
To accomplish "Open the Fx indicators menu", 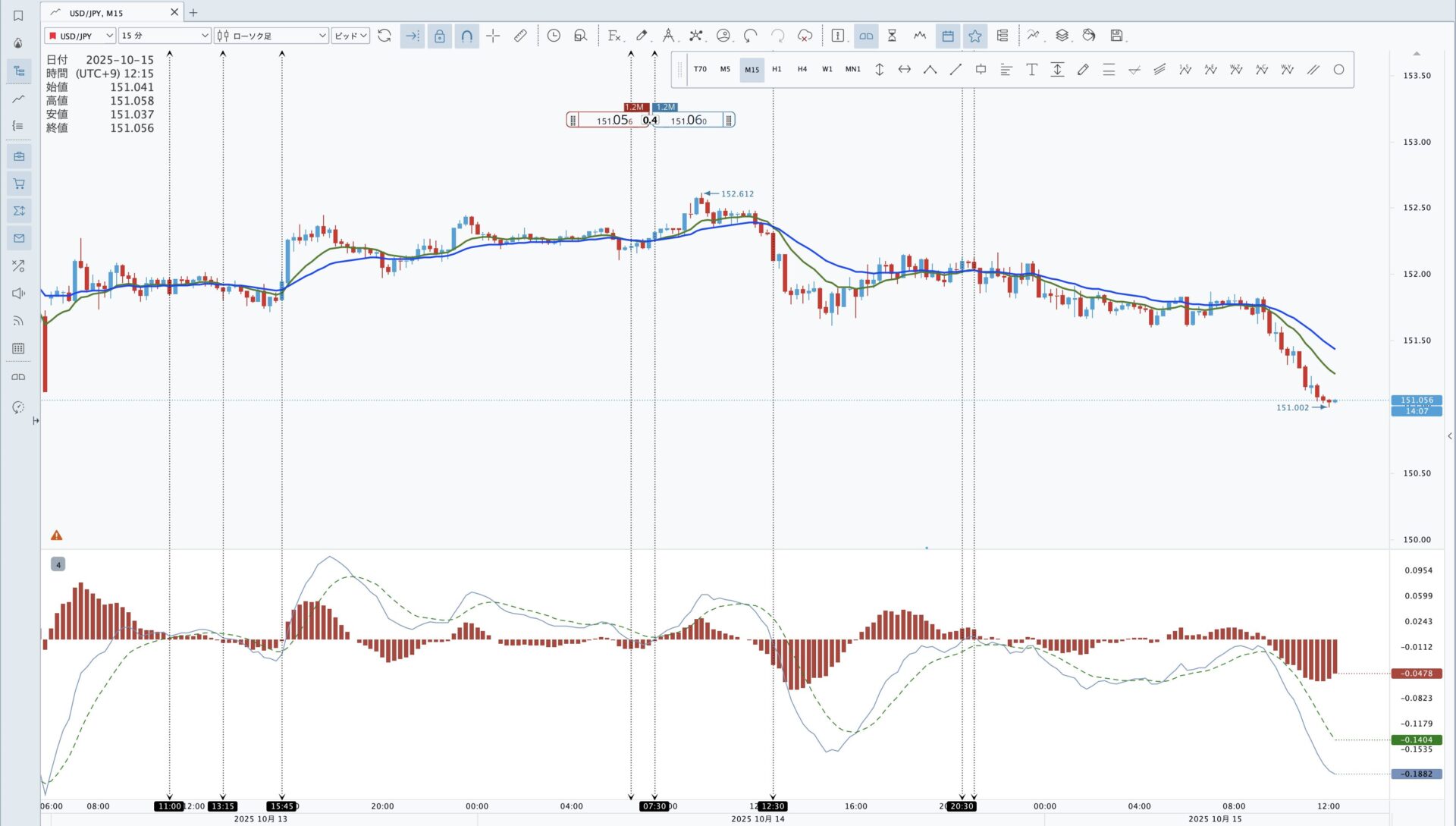I will (615, 36).
